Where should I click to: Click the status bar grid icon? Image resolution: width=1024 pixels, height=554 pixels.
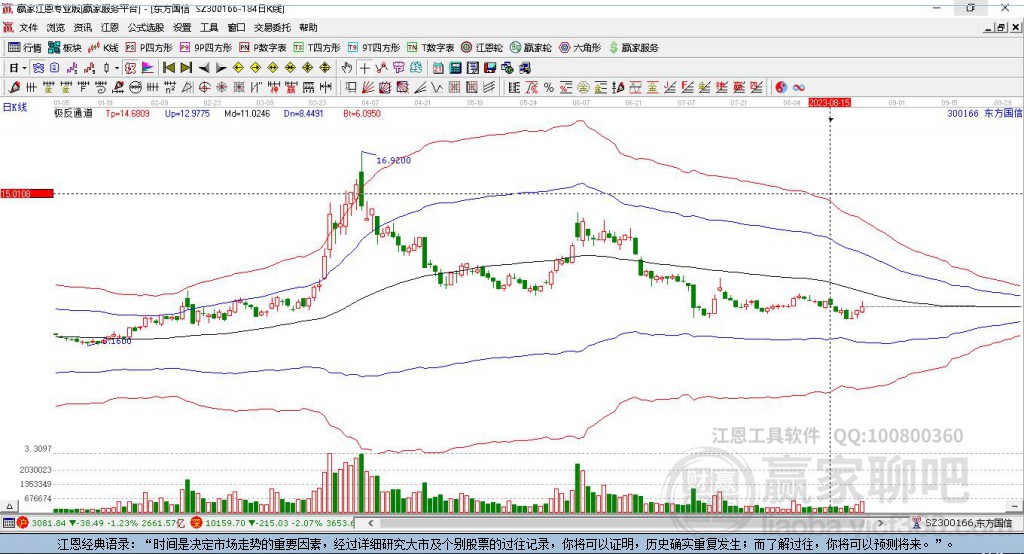point(8,523)
